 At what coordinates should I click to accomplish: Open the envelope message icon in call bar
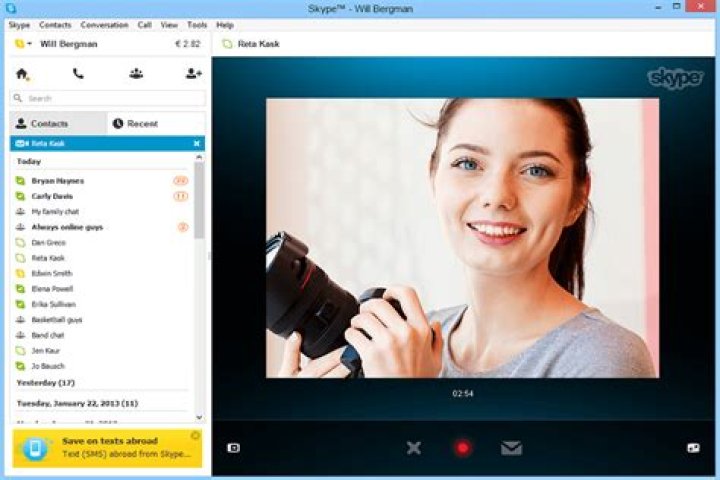pos(511,447)
